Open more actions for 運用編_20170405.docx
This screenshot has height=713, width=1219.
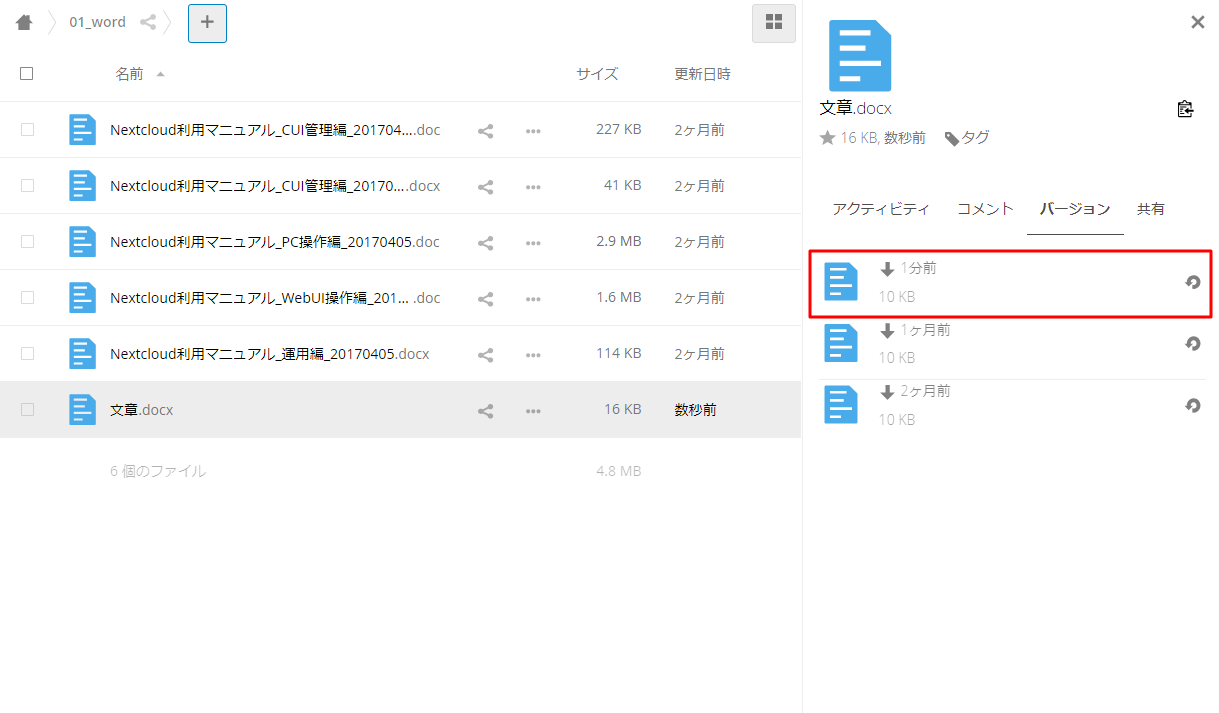(533, 355)
